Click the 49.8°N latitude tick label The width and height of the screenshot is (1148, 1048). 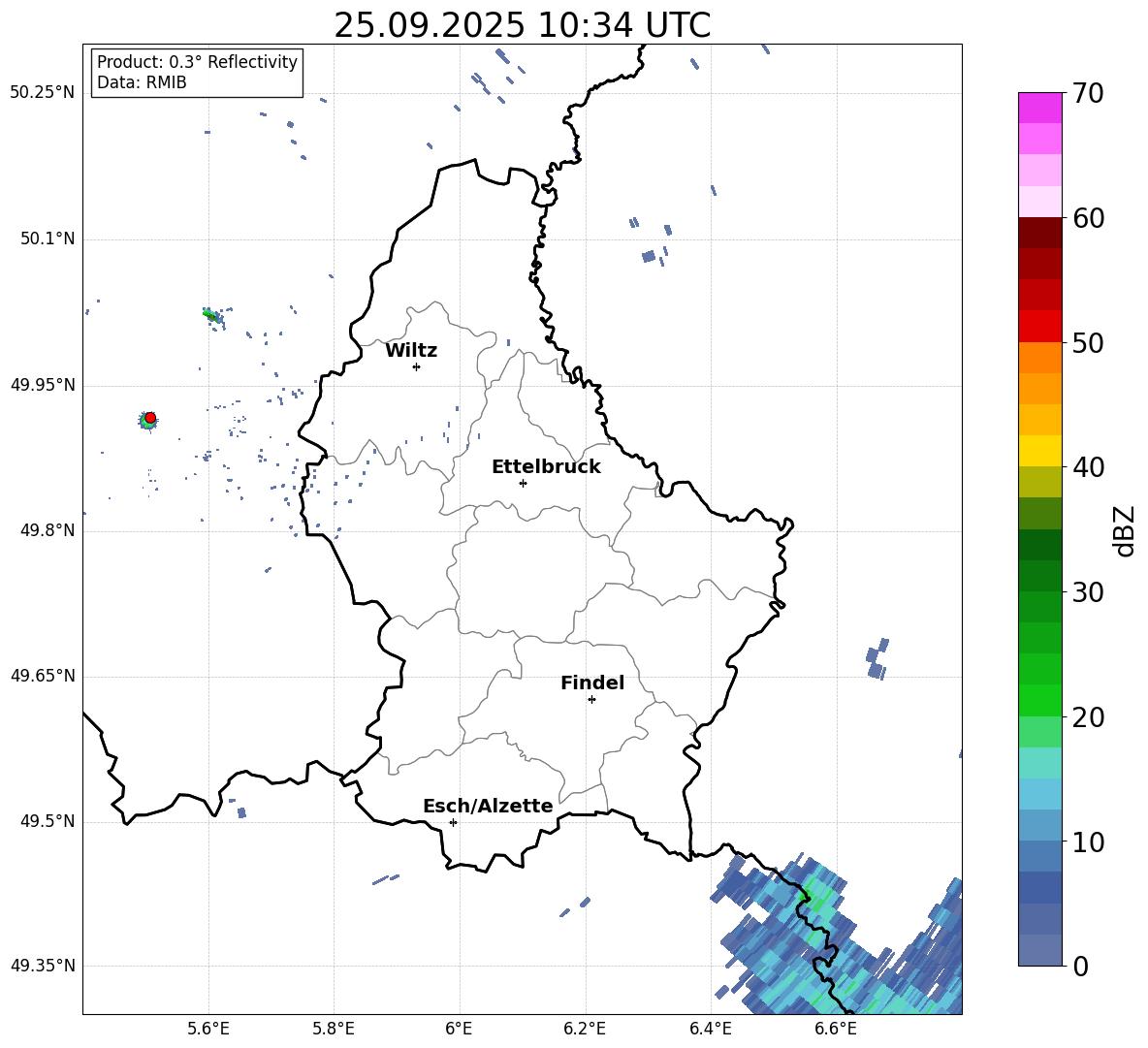click(48, 530)
